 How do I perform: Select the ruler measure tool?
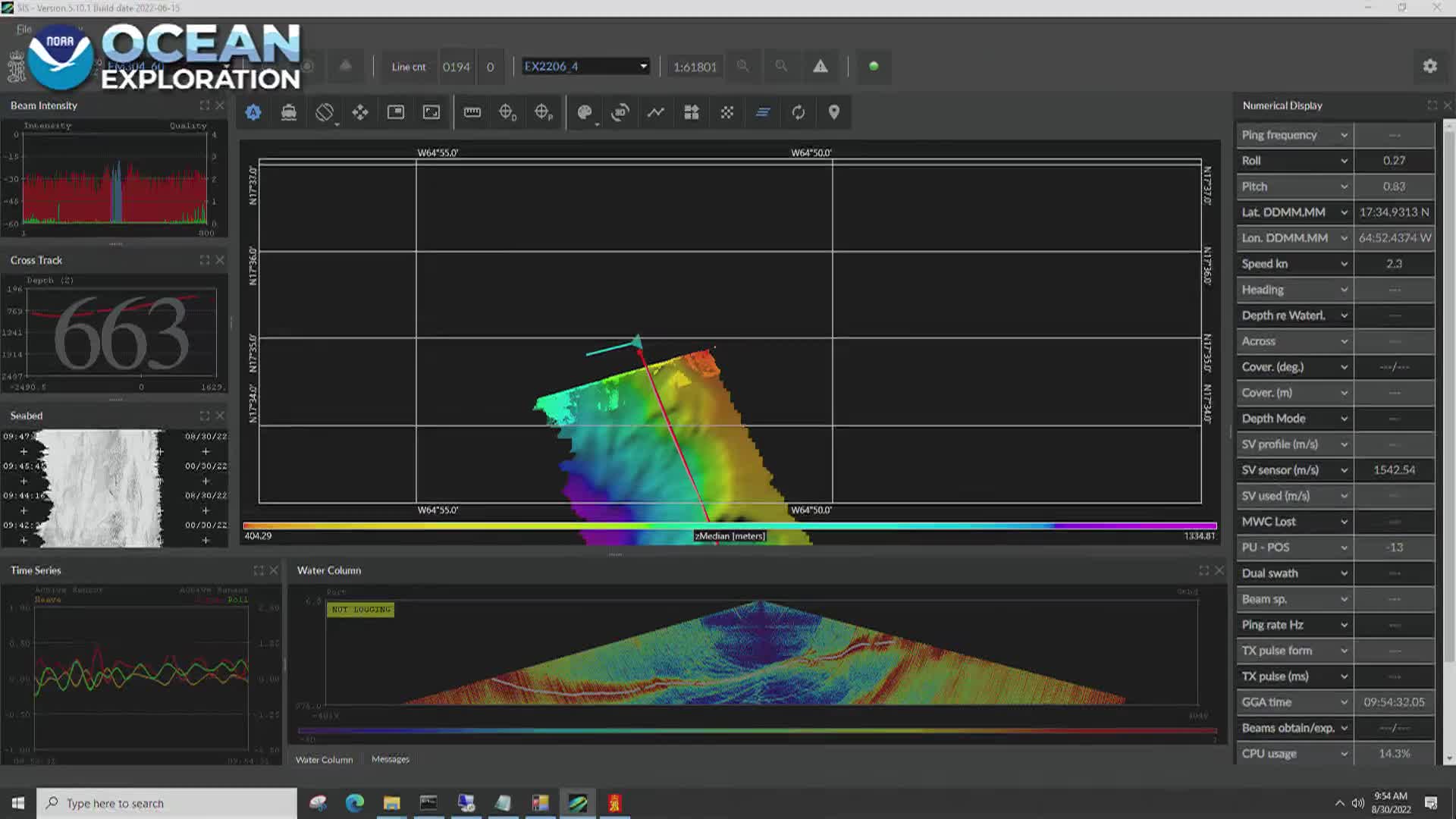(472, 112)
